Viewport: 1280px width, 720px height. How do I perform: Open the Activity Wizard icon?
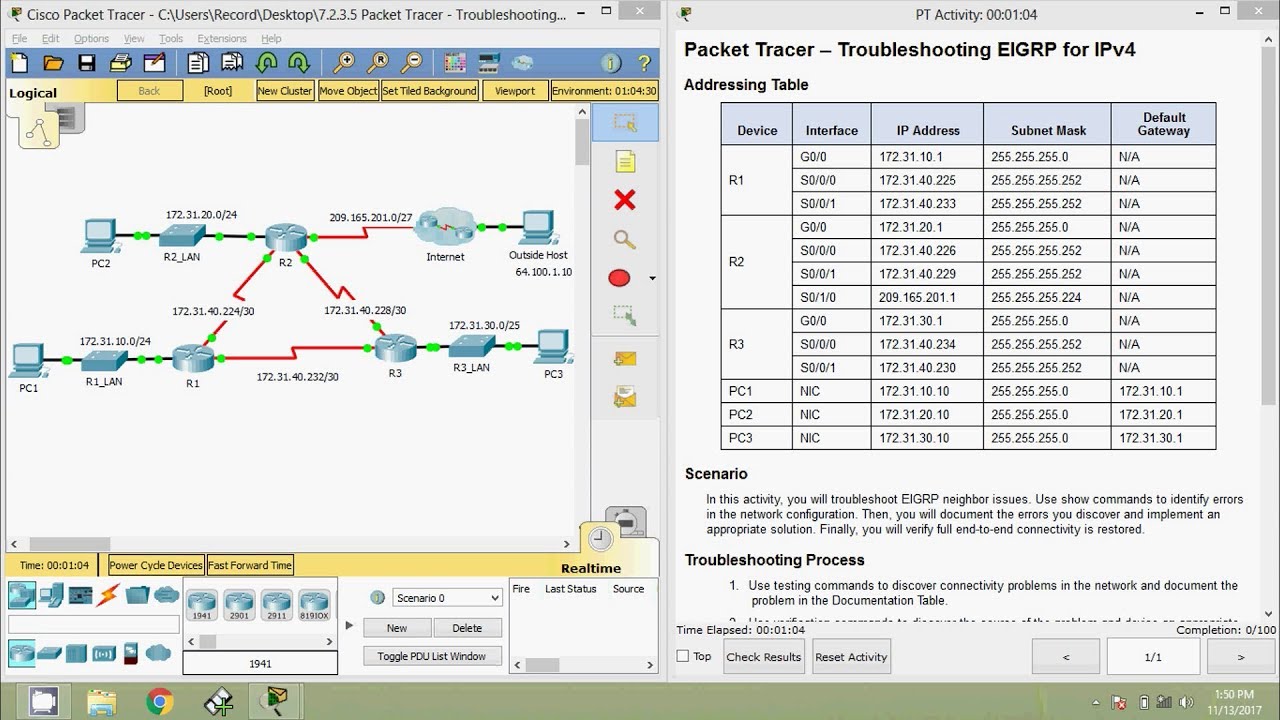click(154, 63)
